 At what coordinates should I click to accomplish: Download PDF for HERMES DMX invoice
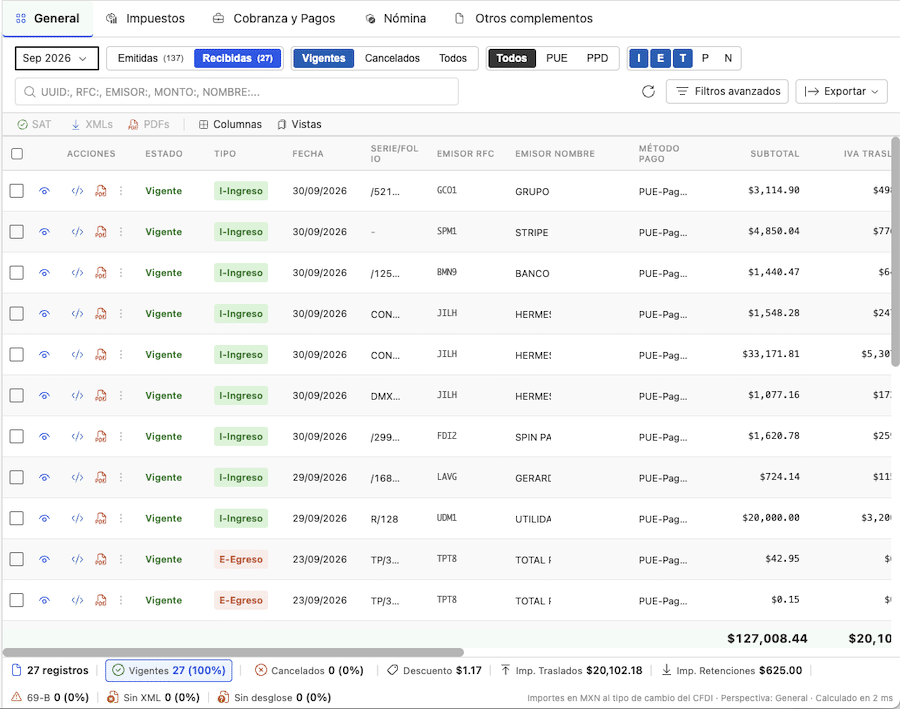tap(101, 396)
